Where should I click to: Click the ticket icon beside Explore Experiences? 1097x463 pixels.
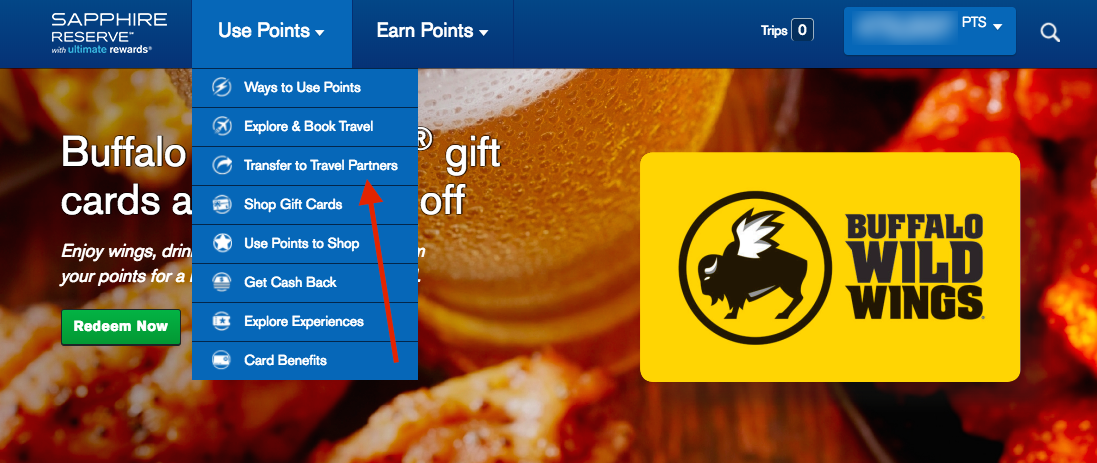point(222,322)
